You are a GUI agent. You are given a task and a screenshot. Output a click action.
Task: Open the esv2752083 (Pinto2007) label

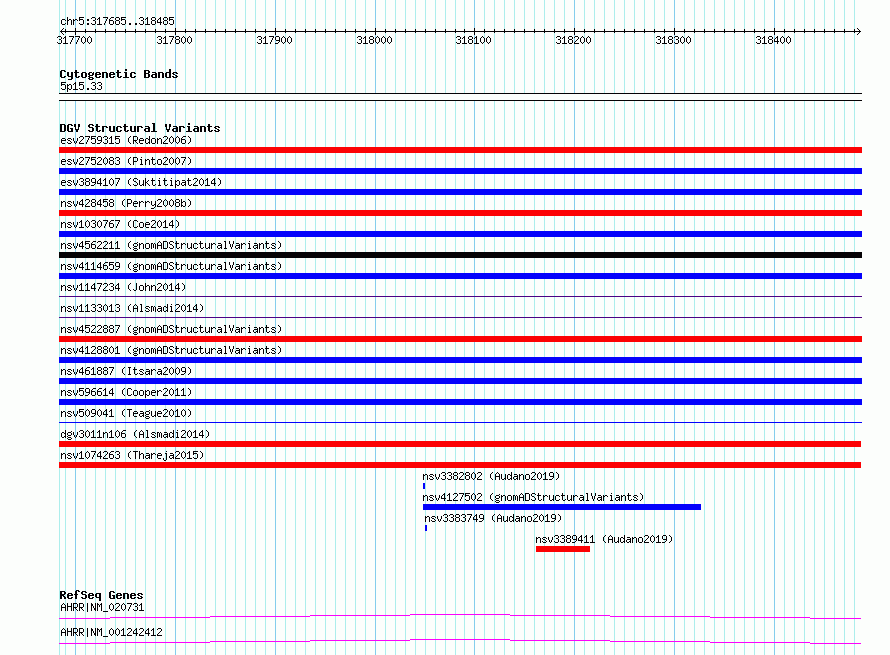(x=126, y=161)
